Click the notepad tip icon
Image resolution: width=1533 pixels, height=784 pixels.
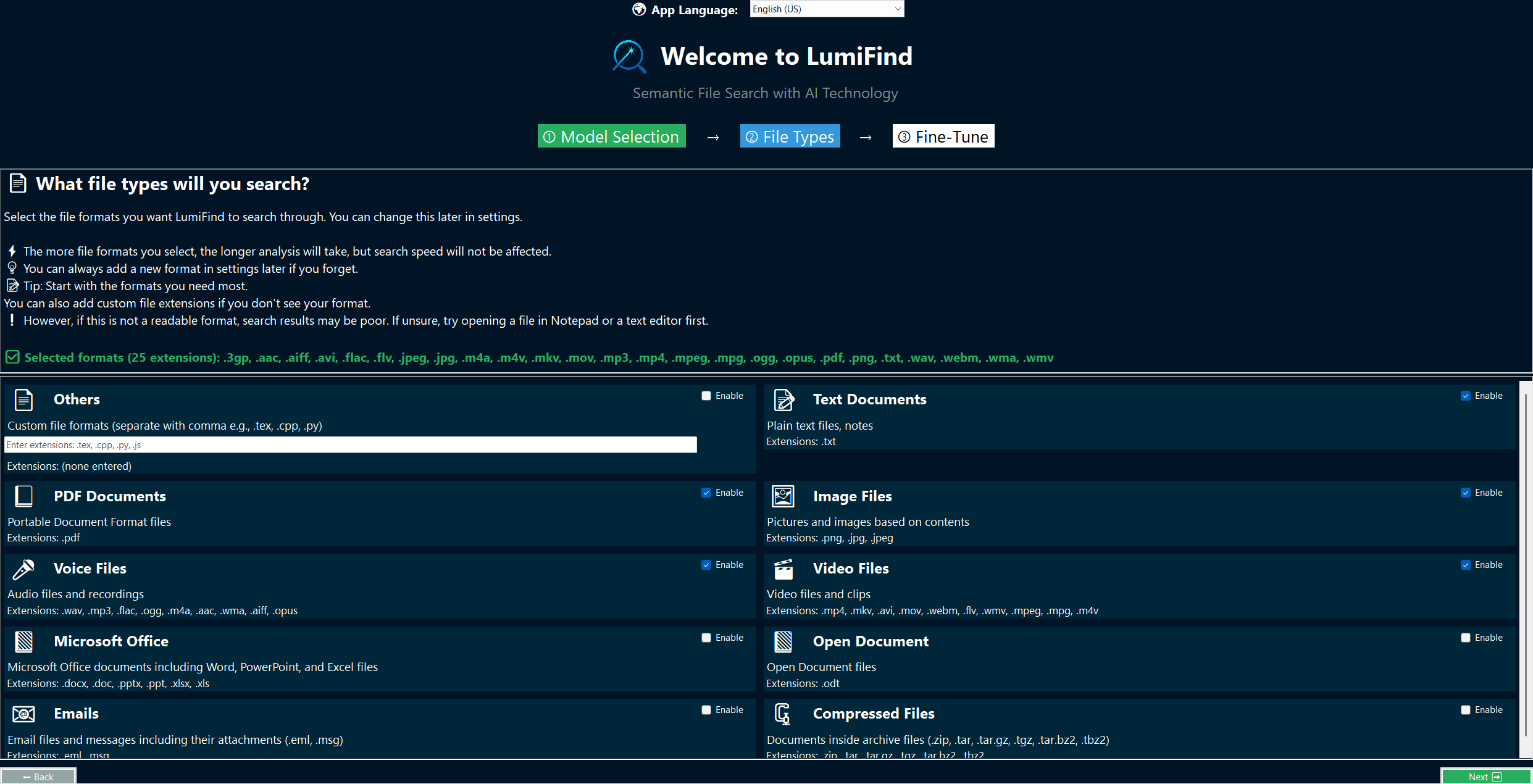tap(12, 286)
